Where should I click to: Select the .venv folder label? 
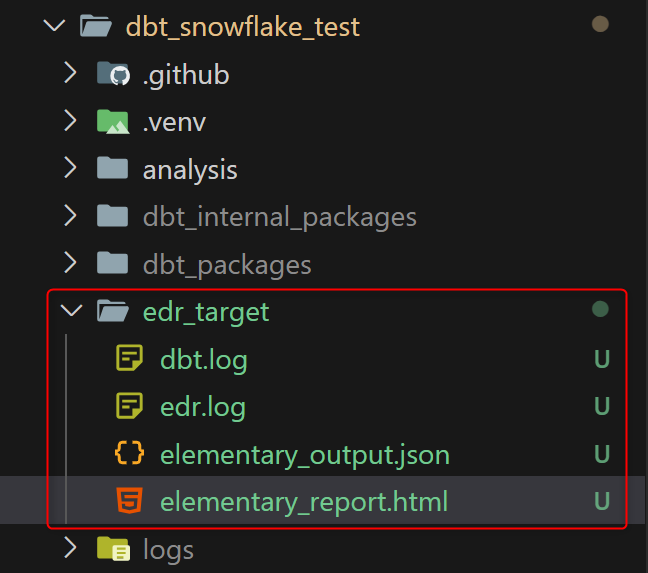tap(174, 123)
